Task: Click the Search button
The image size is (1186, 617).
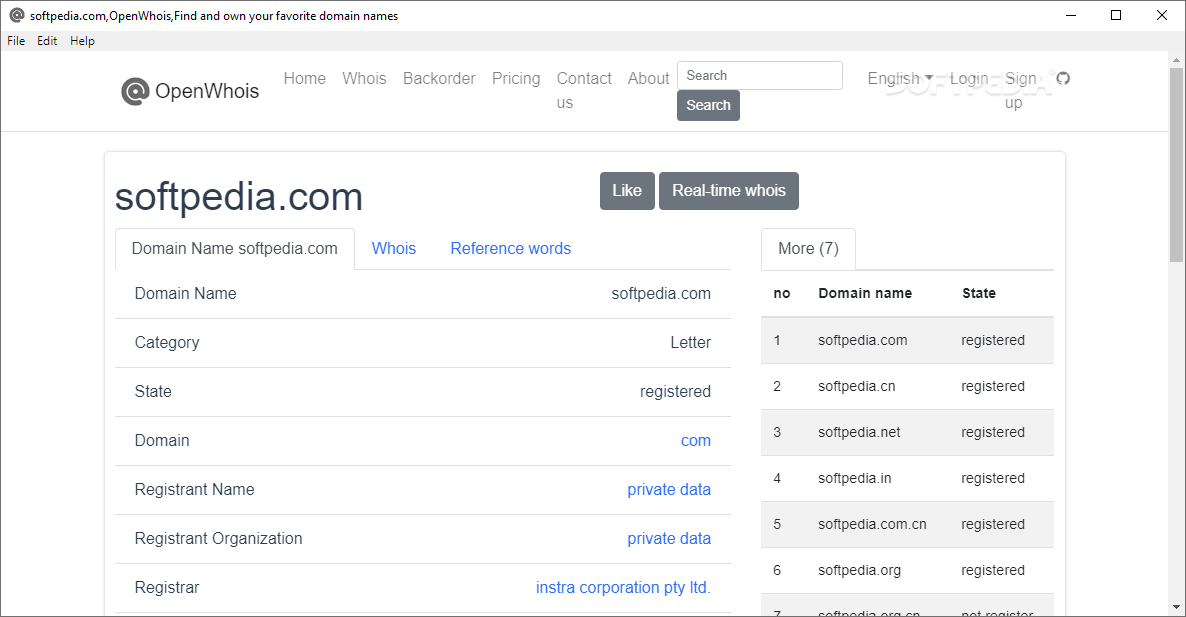Action: pyautogui.click(x=708, y=105)
